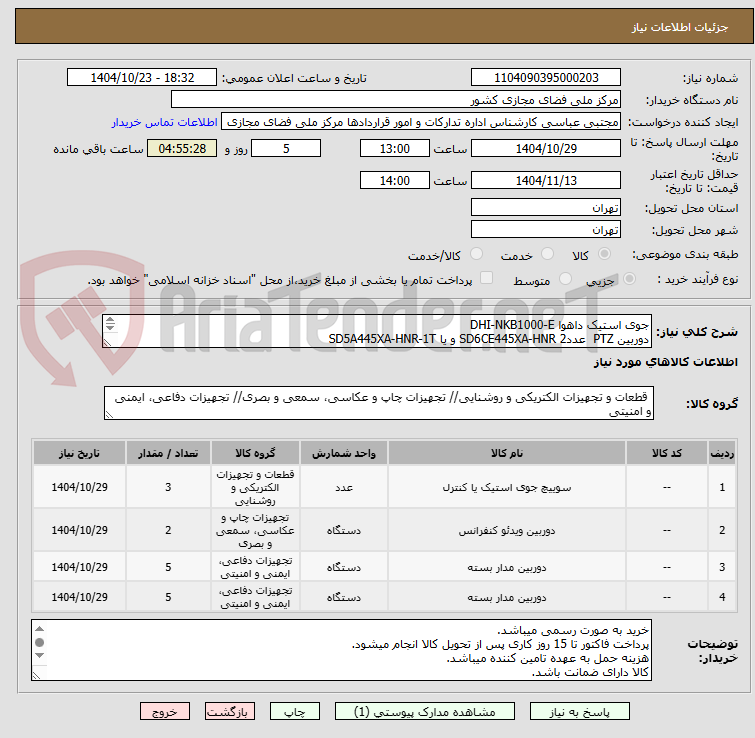Click the خروج exit button

165,712
